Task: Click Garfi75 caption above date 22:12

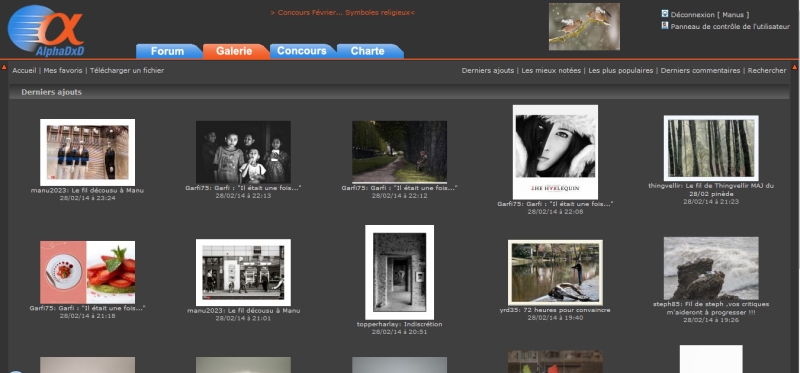Action: 399,188
